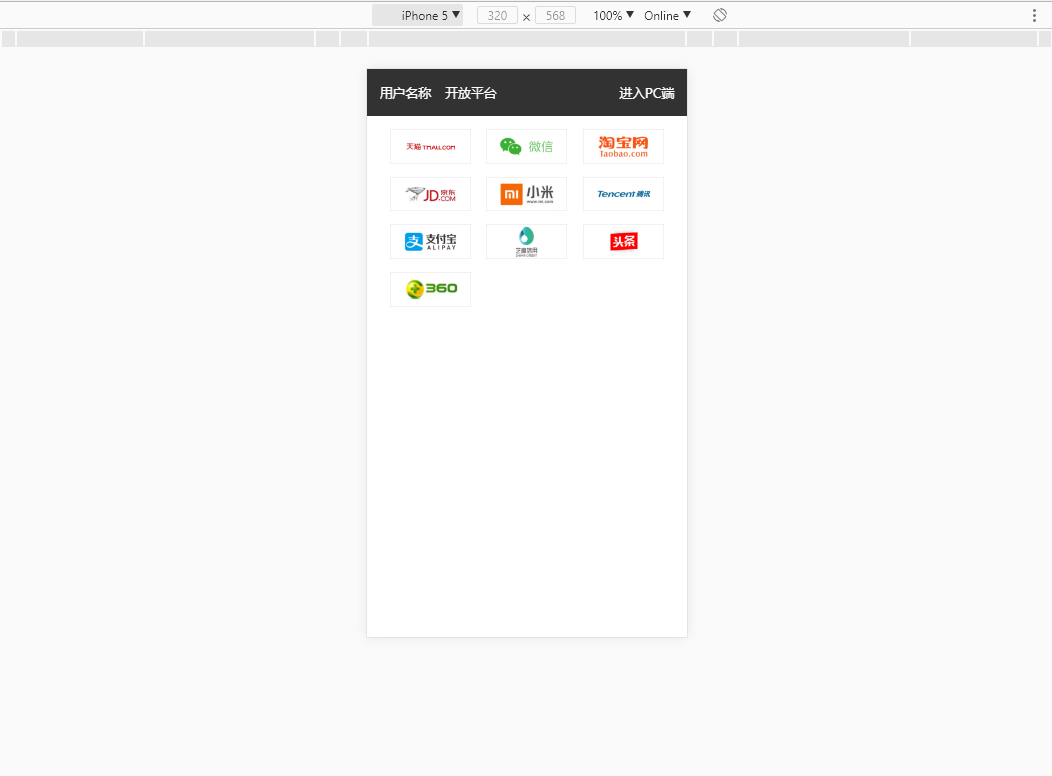Focus the height field showing 568

(x=556, y=15)
